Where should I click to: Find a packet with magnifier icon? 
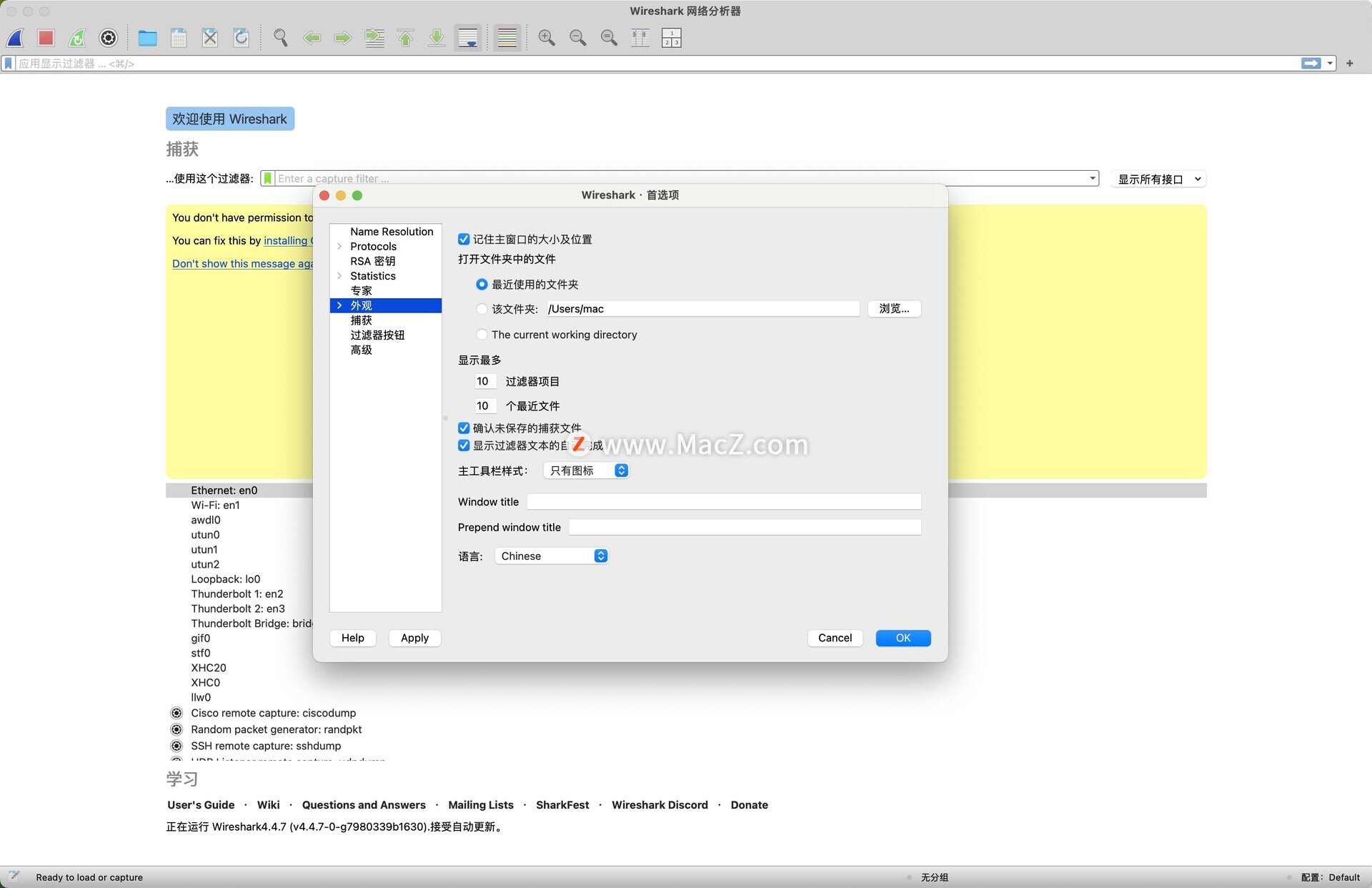click(x=281, y=38)
